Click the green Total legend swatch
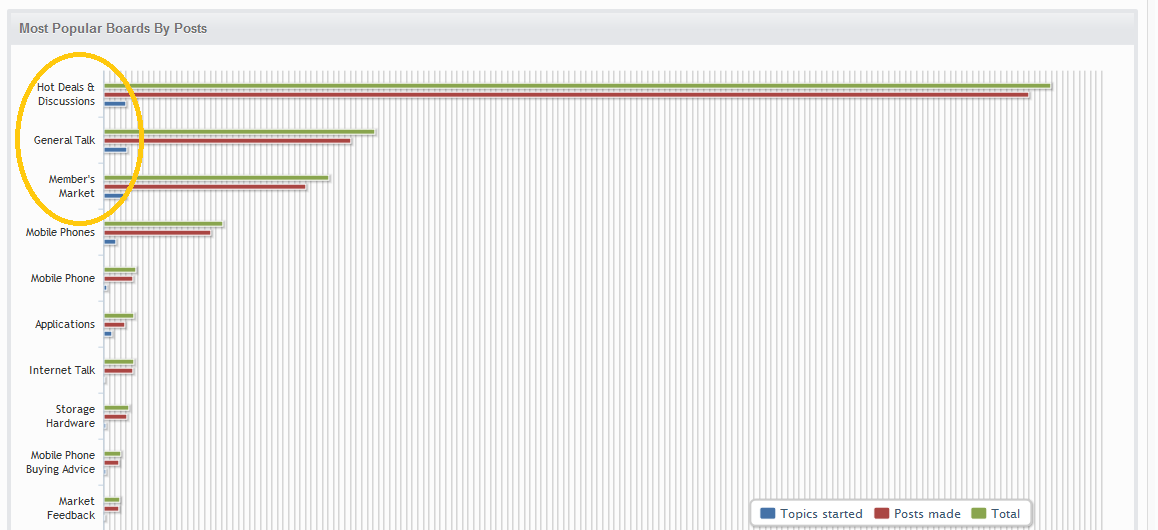 (979, 514)
